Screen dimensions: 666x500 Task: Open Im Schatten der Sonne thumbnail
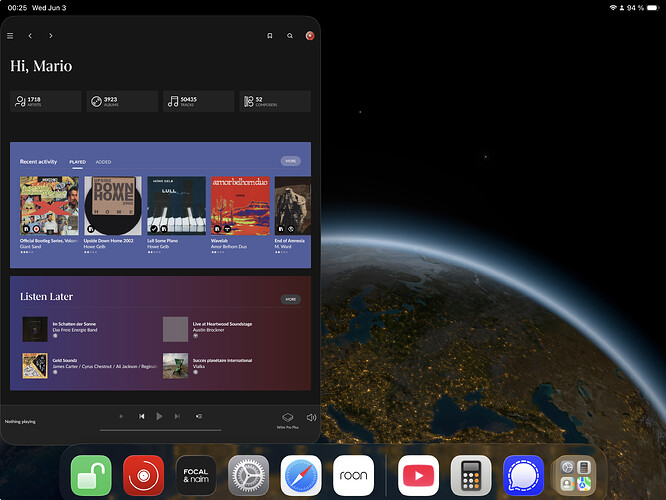[35, 329]
